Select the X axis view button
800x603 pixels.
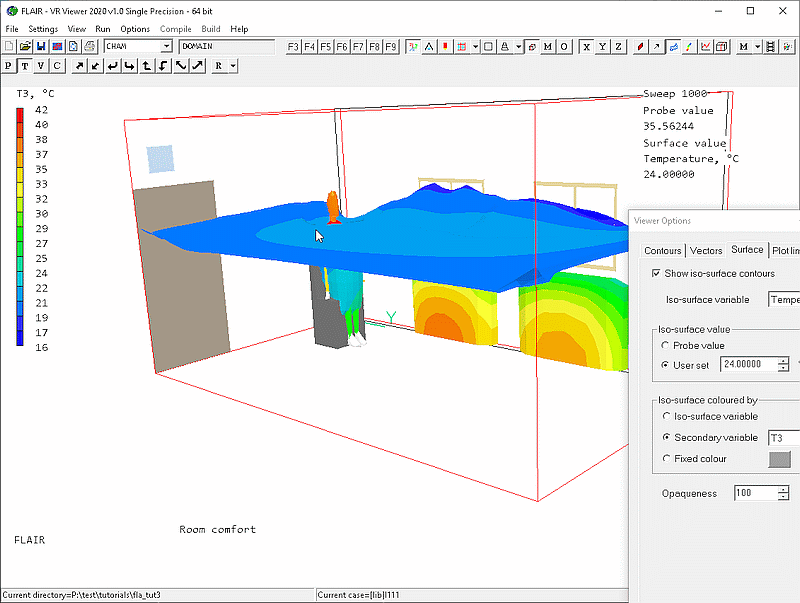[587, 46]
